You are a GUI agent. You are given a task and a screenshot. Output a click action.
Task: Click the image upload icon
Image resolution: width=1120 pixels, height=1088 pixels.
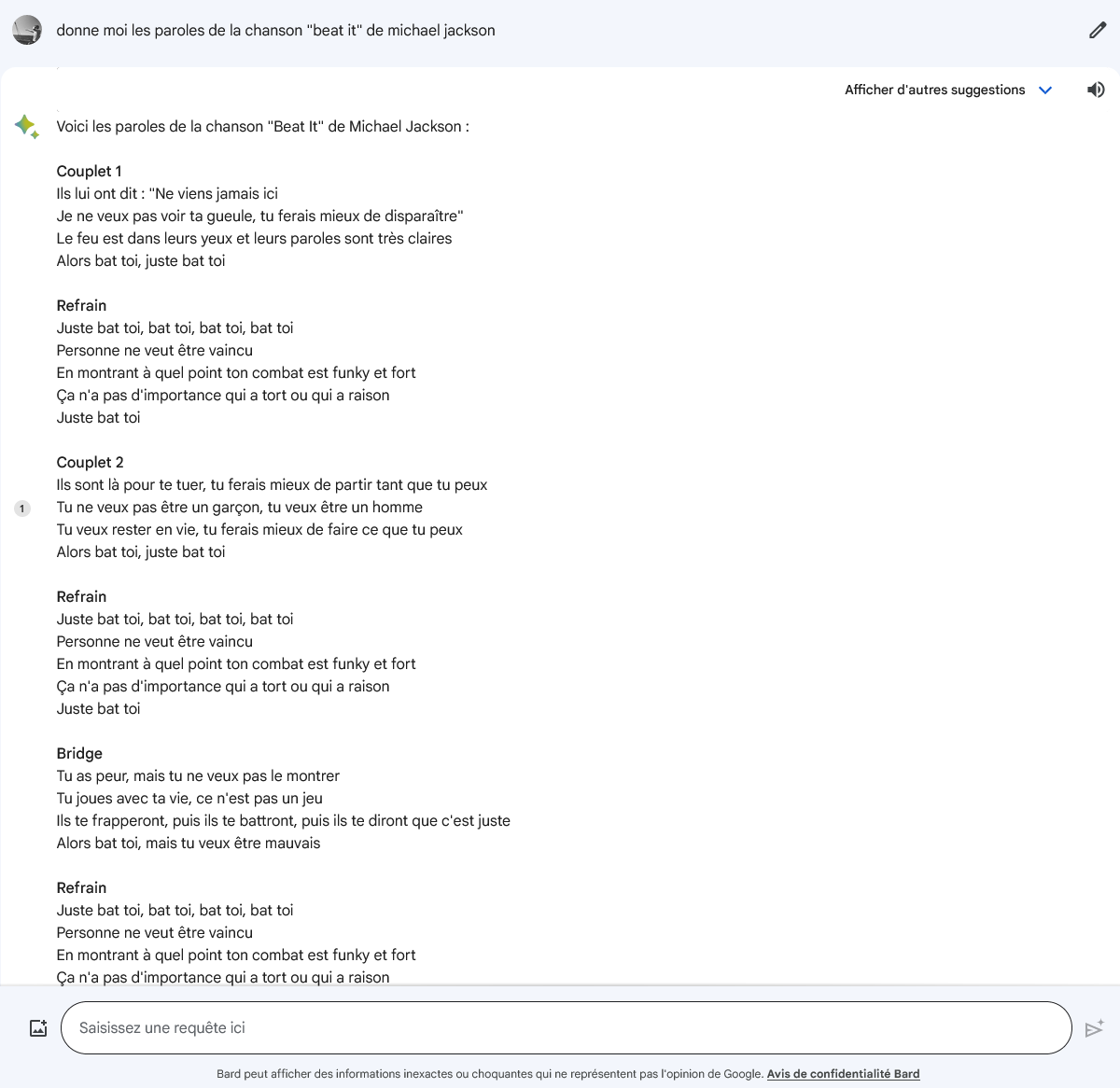coord(38,1028)
